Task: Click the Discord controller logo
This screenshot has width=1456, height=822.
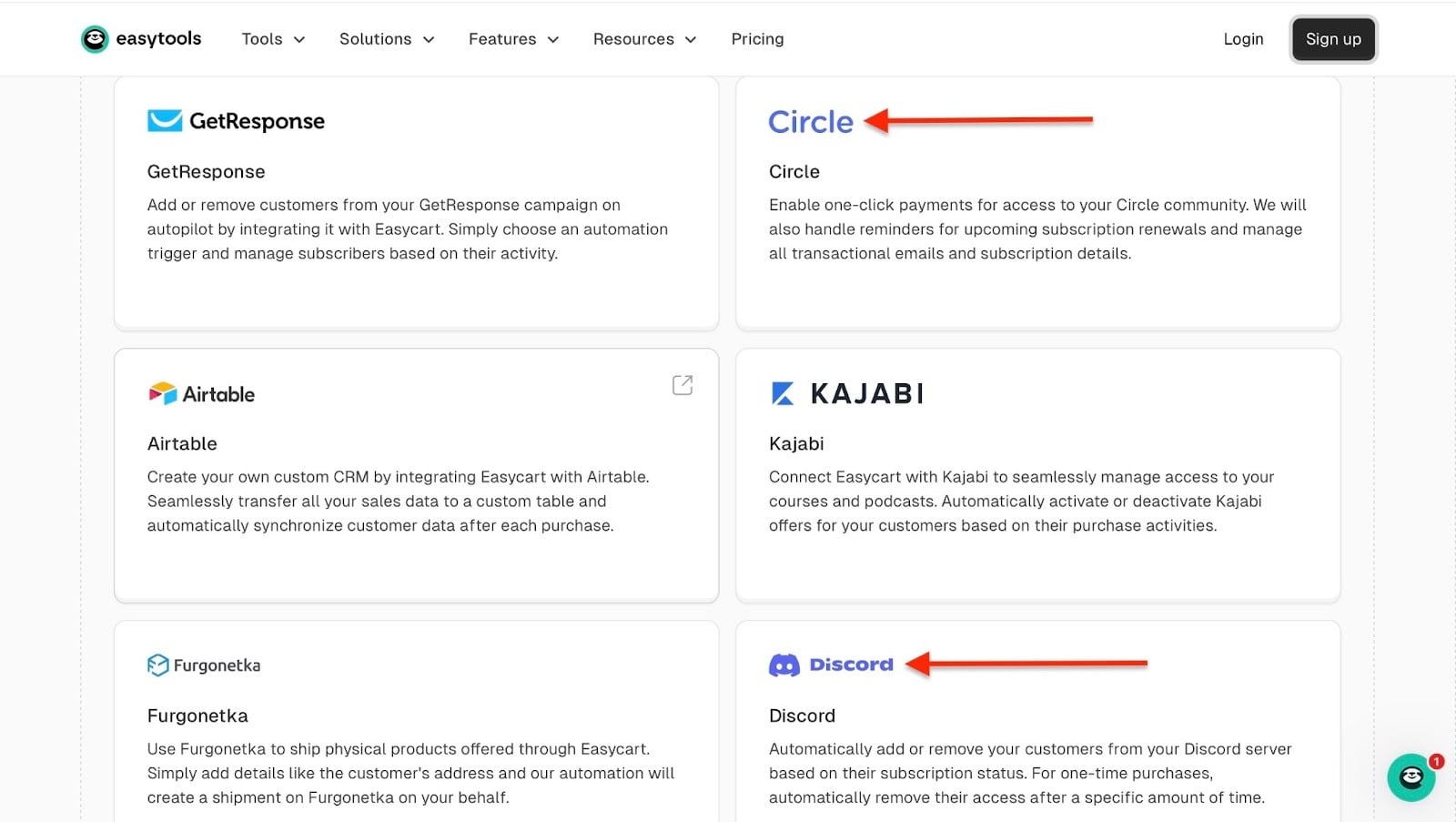Action: [784, 665]
